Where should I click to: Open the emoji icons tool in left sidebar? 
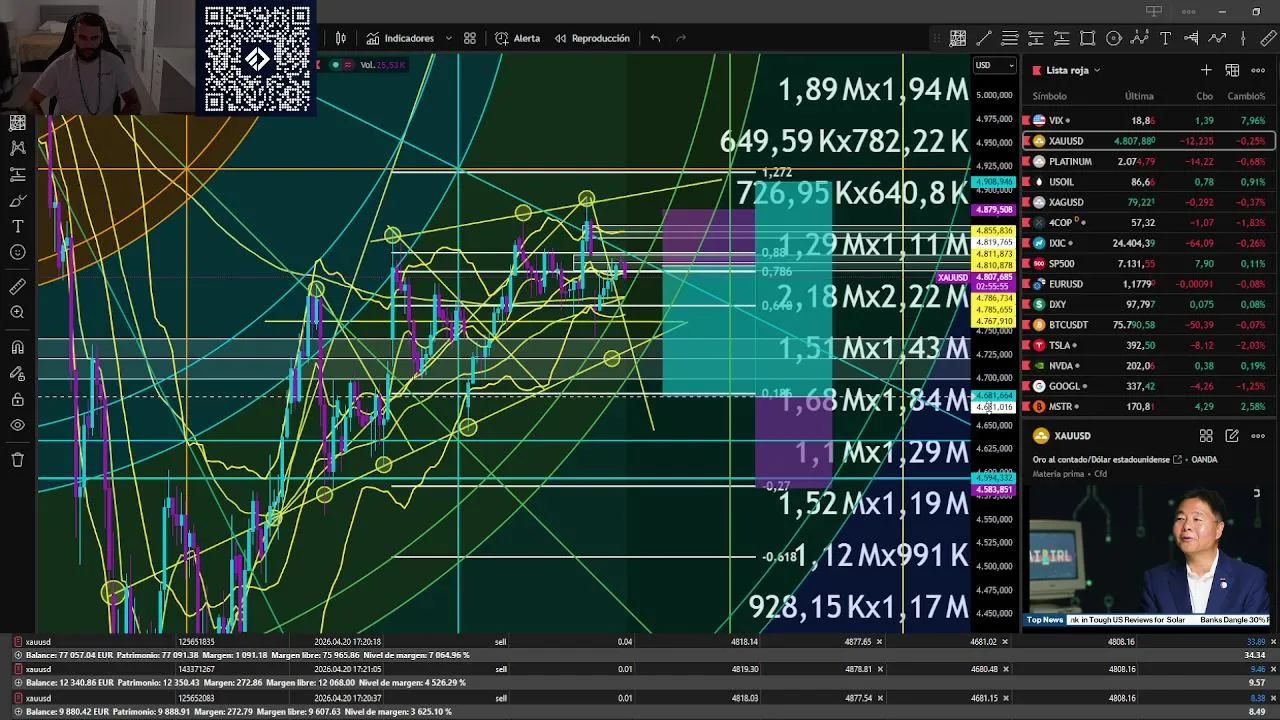(x=17, y=252)
